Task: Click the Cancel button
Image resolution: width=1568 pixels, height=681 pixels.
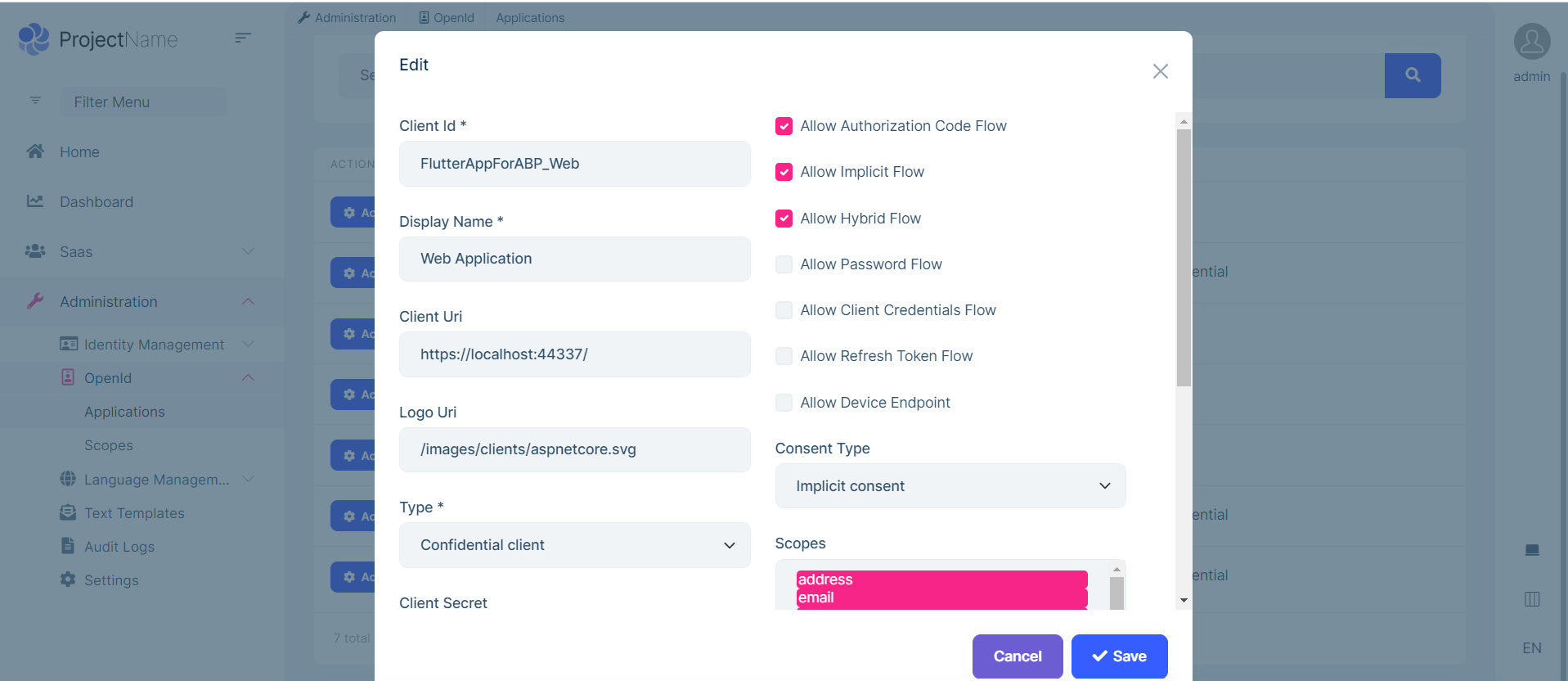Action: (x=1017, y=656)
